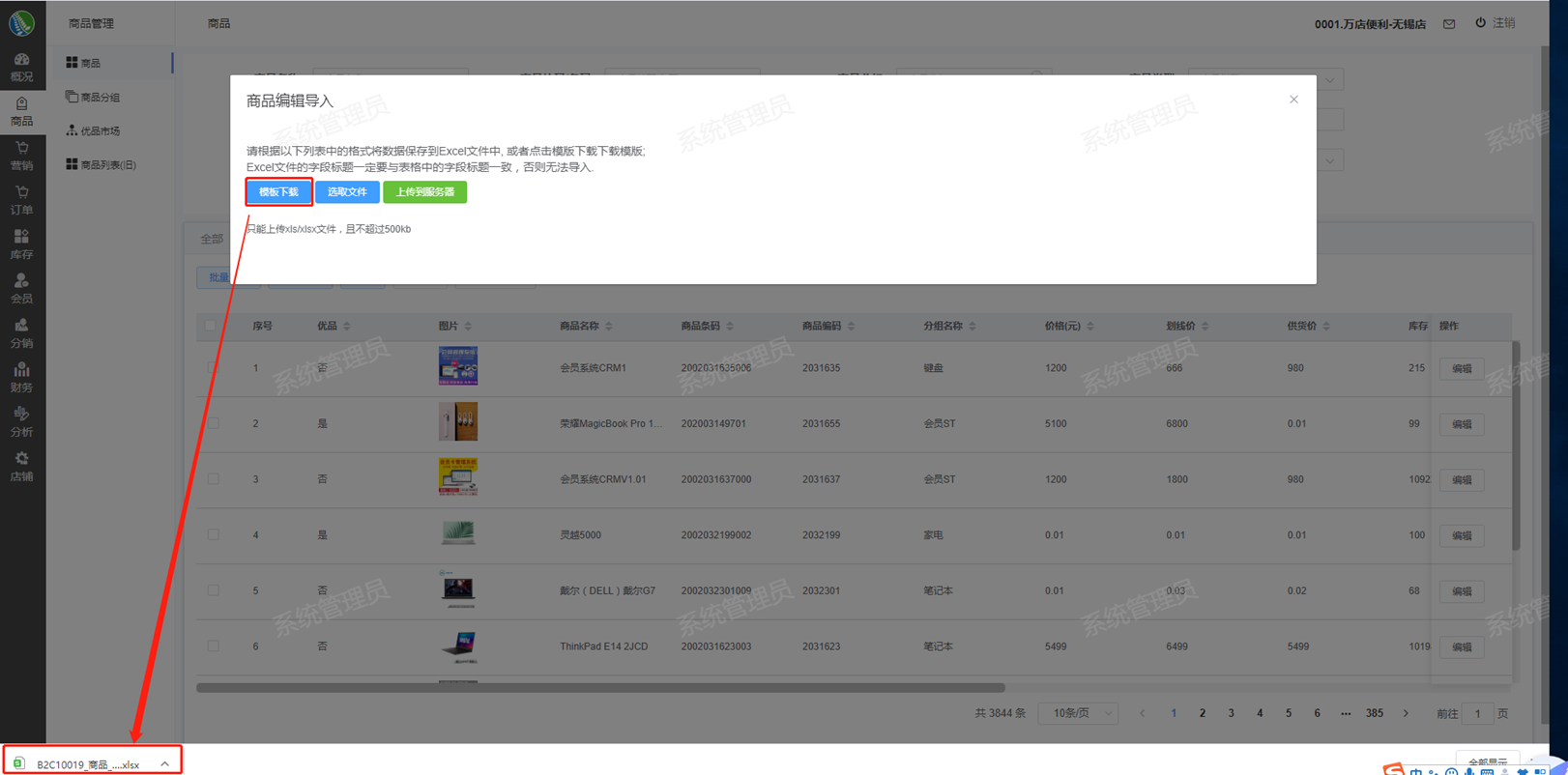The width and height of the screenshot is (1568, 775).
Task: Click the green 上传到服务器 upload button
Action: [424, 192]
